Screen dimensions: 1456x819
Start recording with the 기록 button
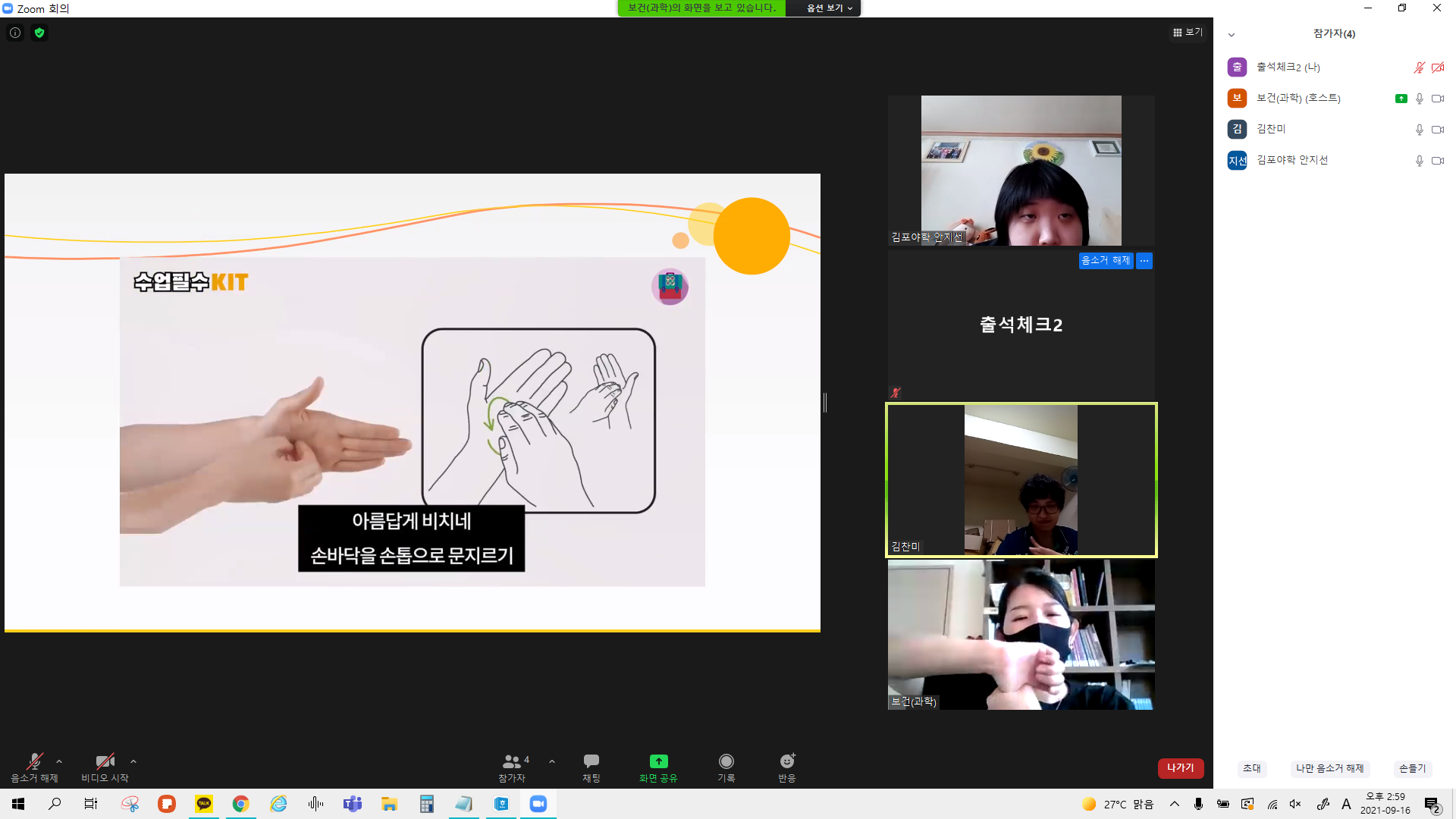point(726,767)
